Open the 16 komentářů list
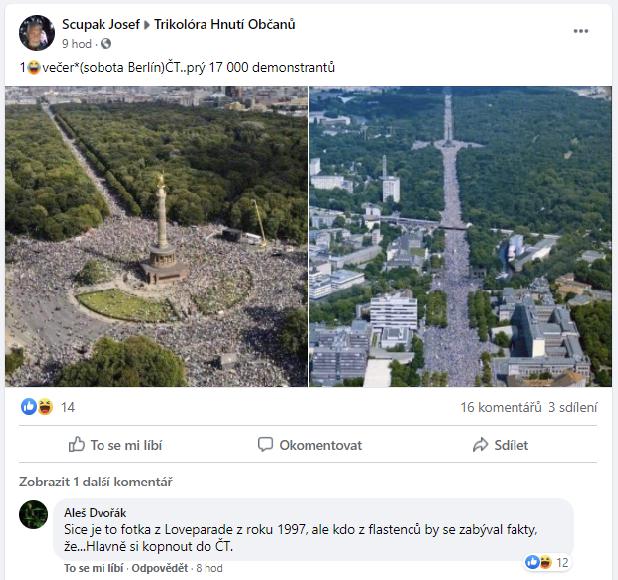 [x=499, y=407]
